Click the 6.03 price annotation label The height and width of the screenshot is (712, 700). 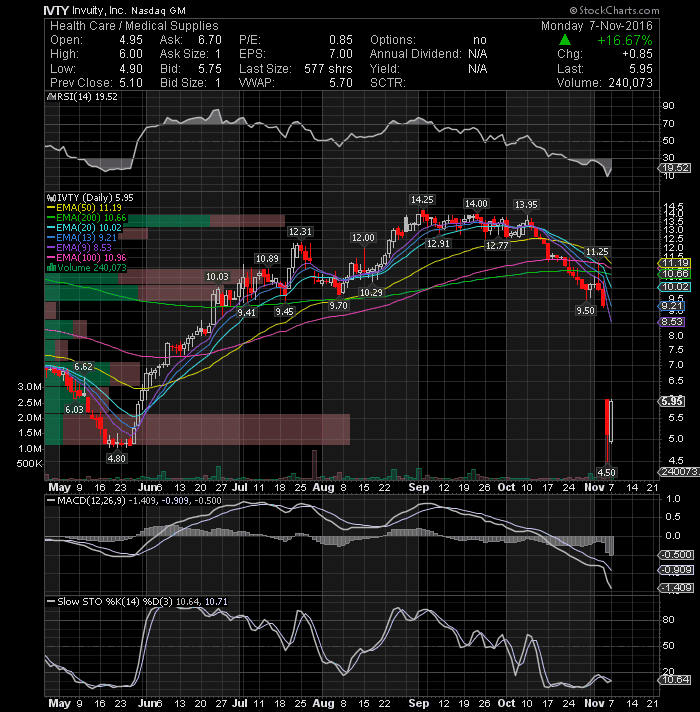[x=74, y=410]
